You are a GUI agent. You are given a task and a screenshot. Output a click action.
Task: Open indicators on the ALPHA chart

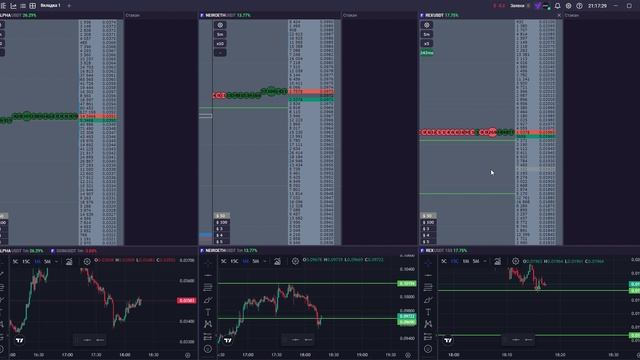pyautogui.click(x=69, y=261)
